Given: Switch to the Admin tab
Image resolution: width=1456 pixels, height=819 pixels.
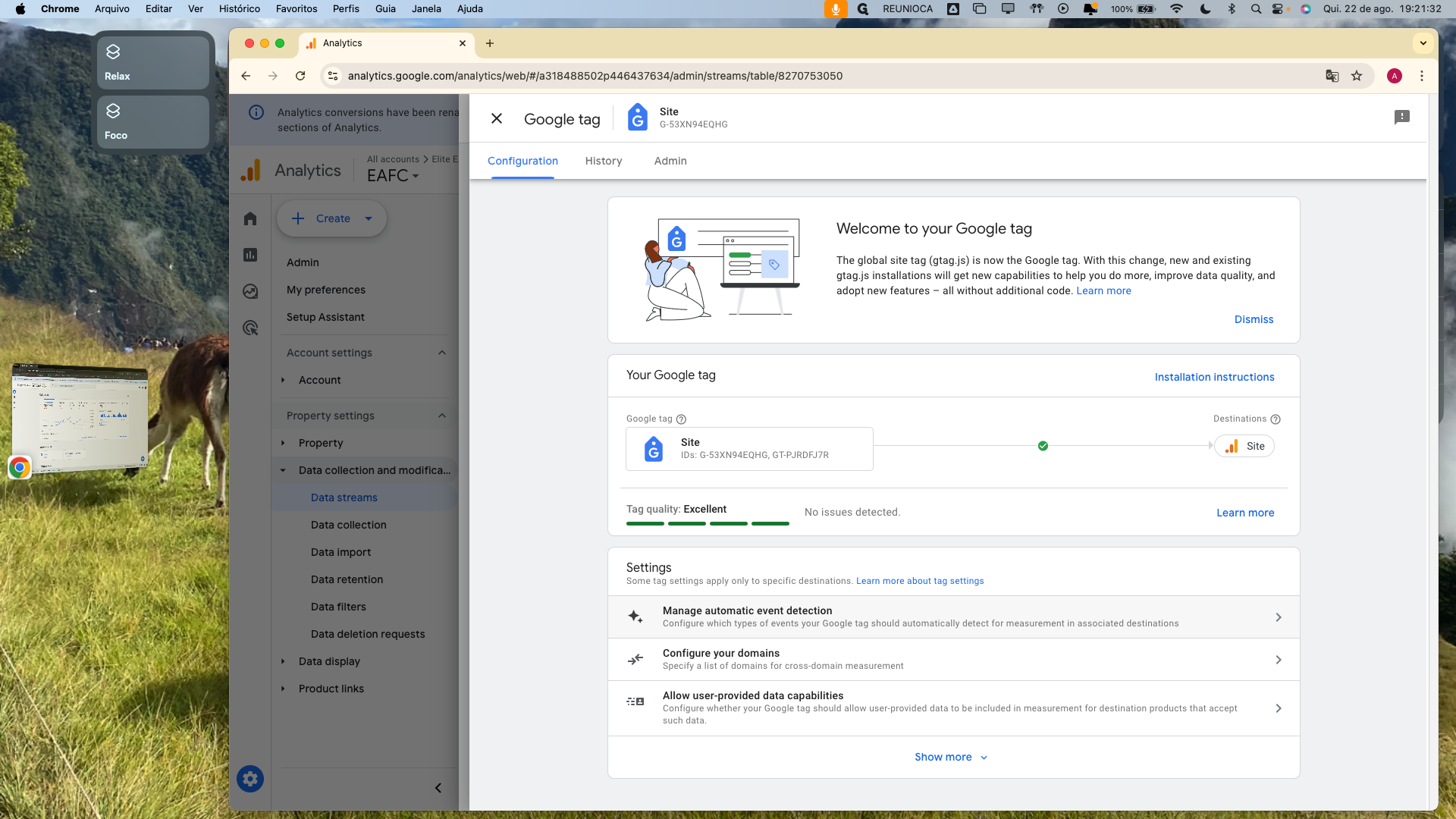Looking at the screenshot, I should coord(670,161).
